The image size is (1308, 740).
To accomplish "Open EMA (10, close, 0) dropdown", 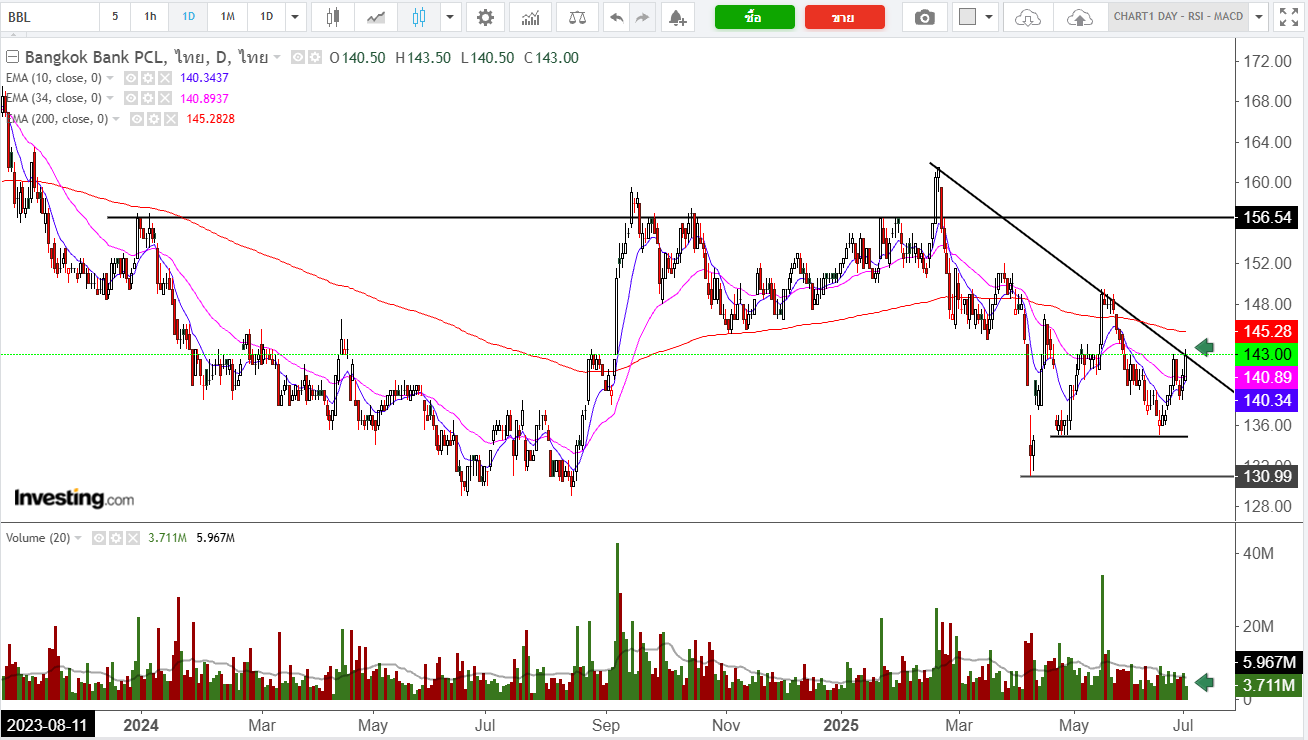I will click(x=110, y=78).
